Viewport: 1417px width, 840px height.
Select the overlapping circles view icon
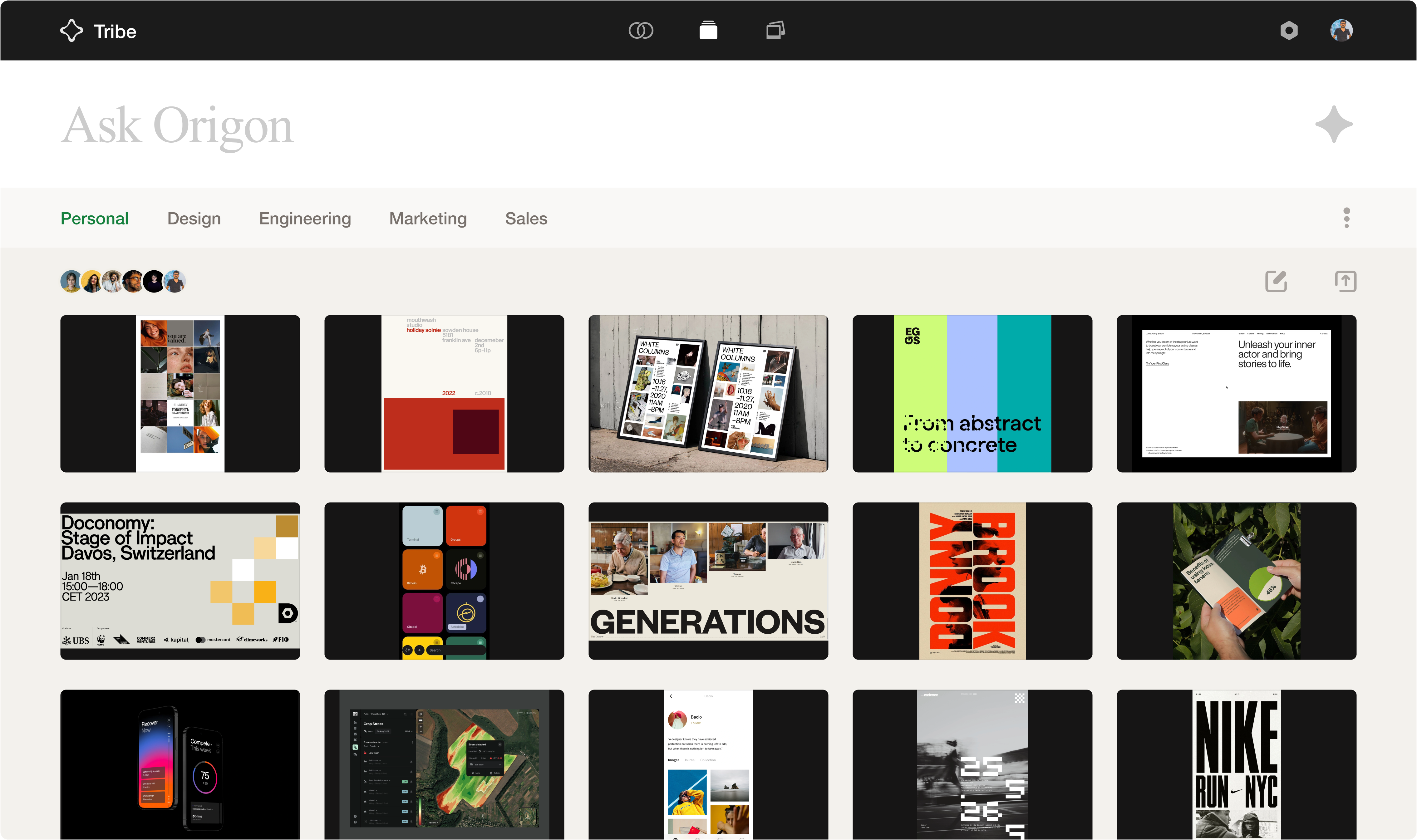click(x=642, y=30)
